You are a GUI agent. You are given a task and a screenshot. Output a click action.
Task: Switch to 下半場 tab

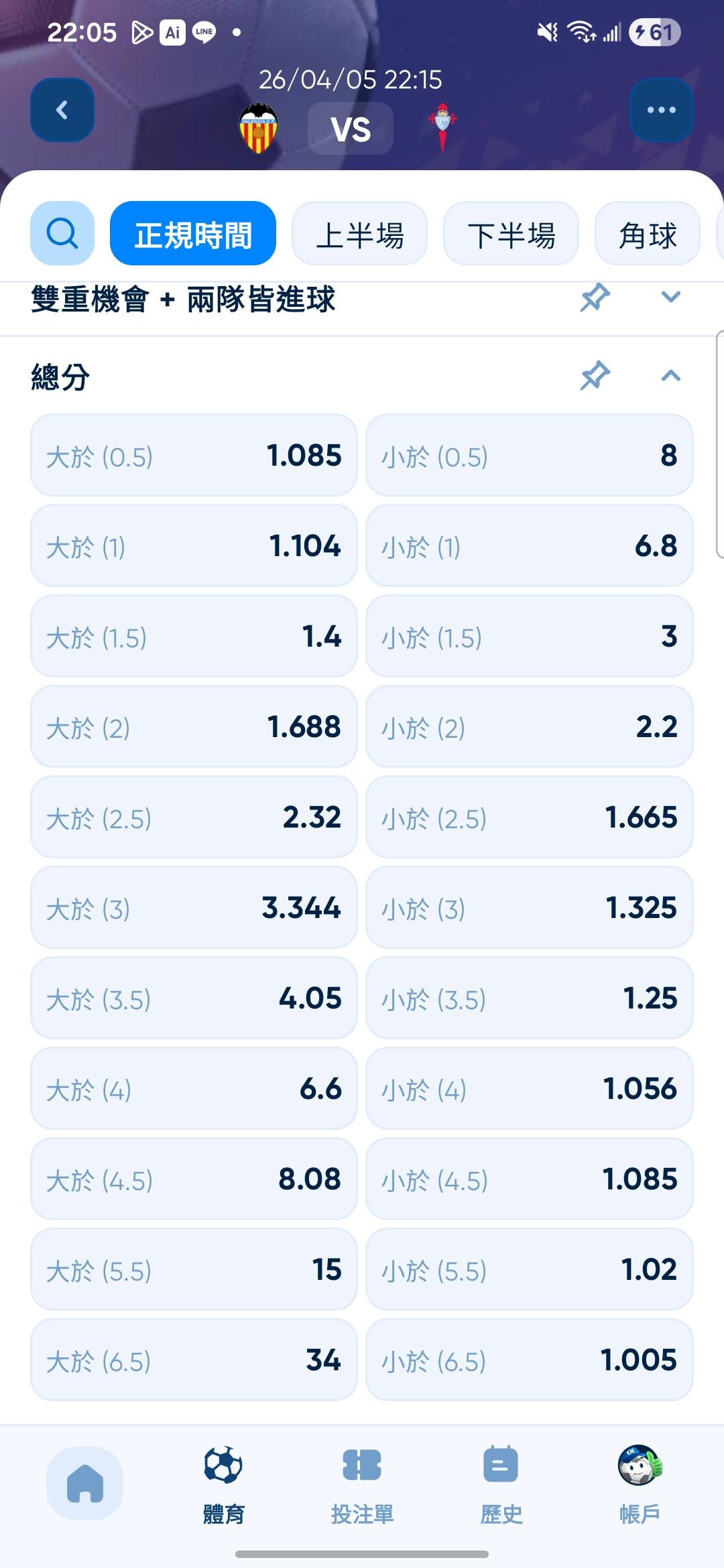[x=511, y=233]
